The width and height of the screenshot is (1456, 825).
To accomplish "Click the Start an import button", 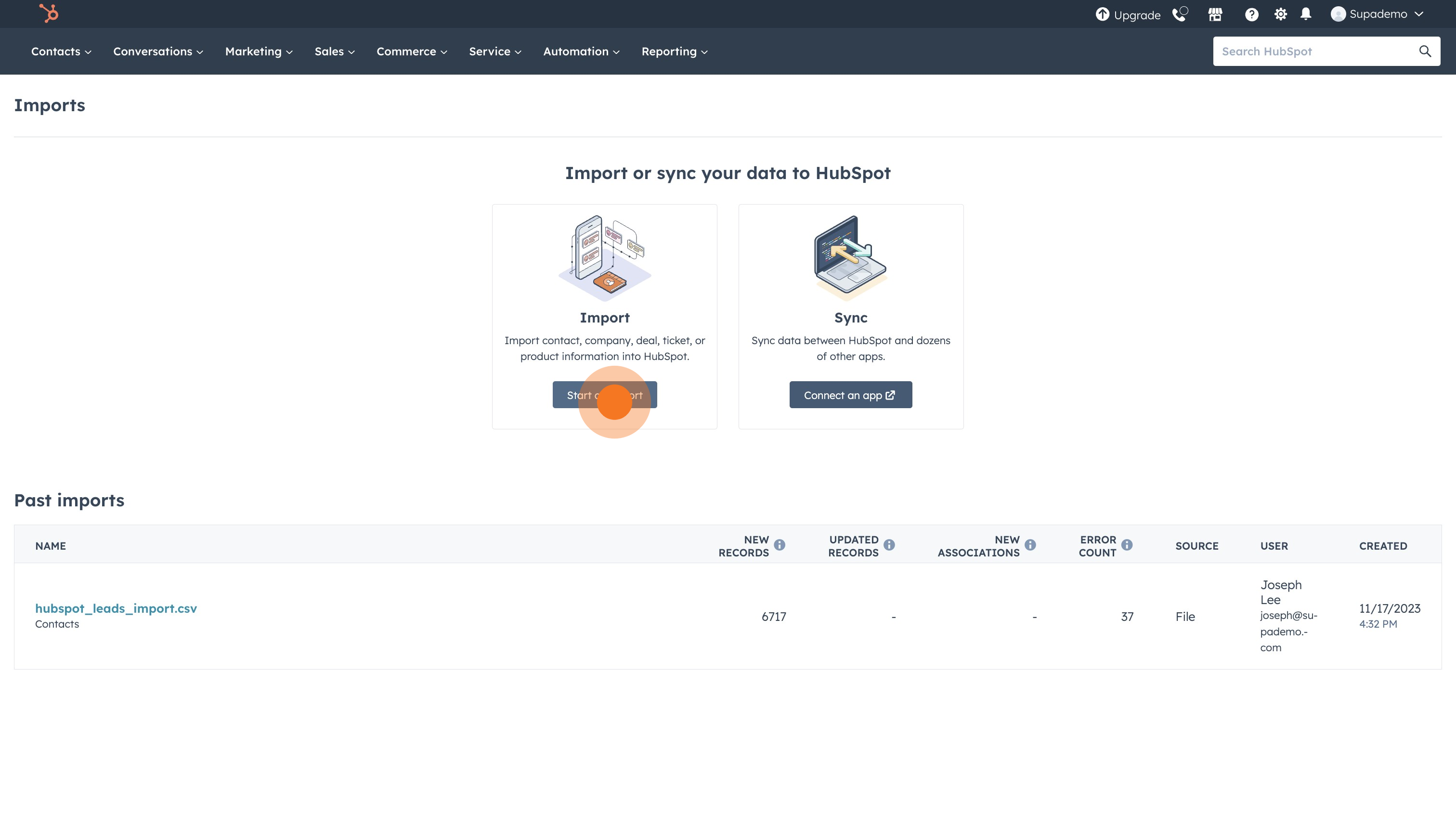I will tap(605, 395).
